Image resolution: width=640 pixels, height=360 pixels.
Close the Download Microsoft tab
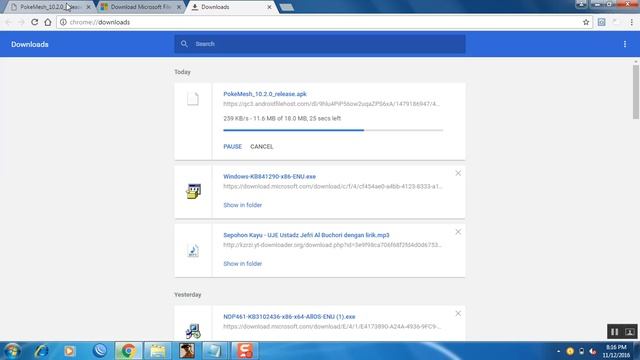(x=179, y=7)
